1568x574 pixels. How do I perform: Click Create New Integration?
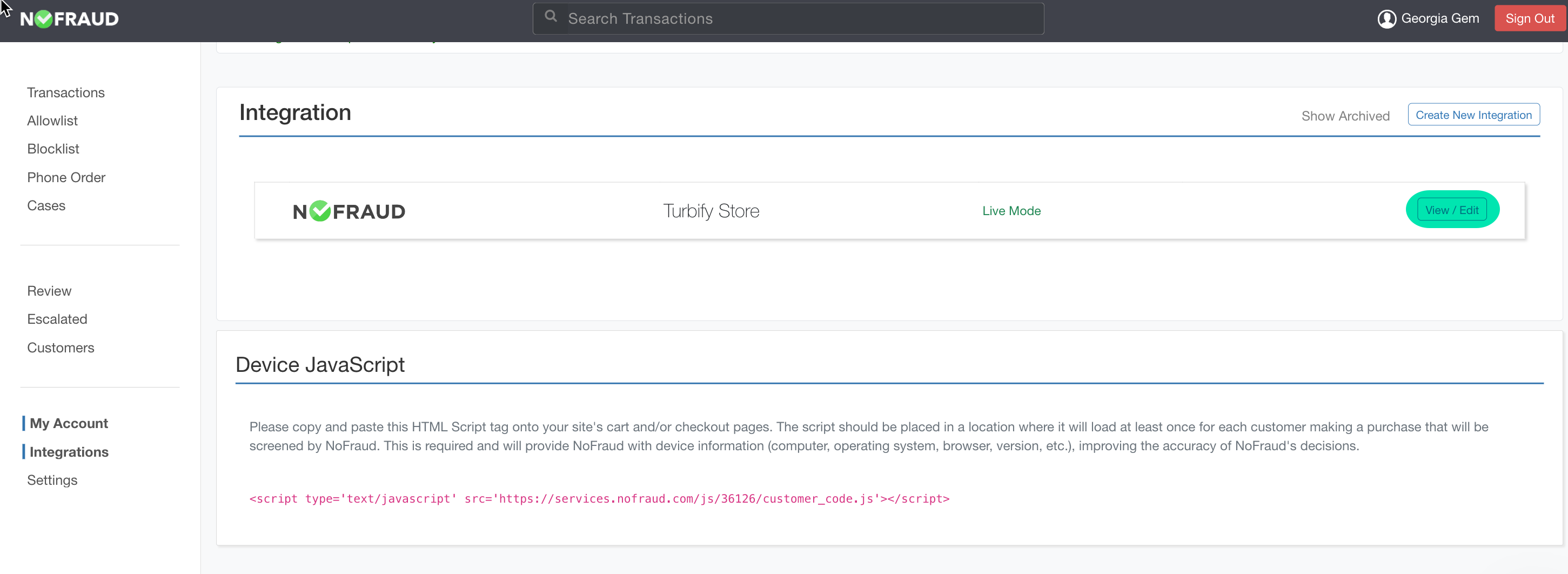pyautogui.click(x=1473, y=115)
